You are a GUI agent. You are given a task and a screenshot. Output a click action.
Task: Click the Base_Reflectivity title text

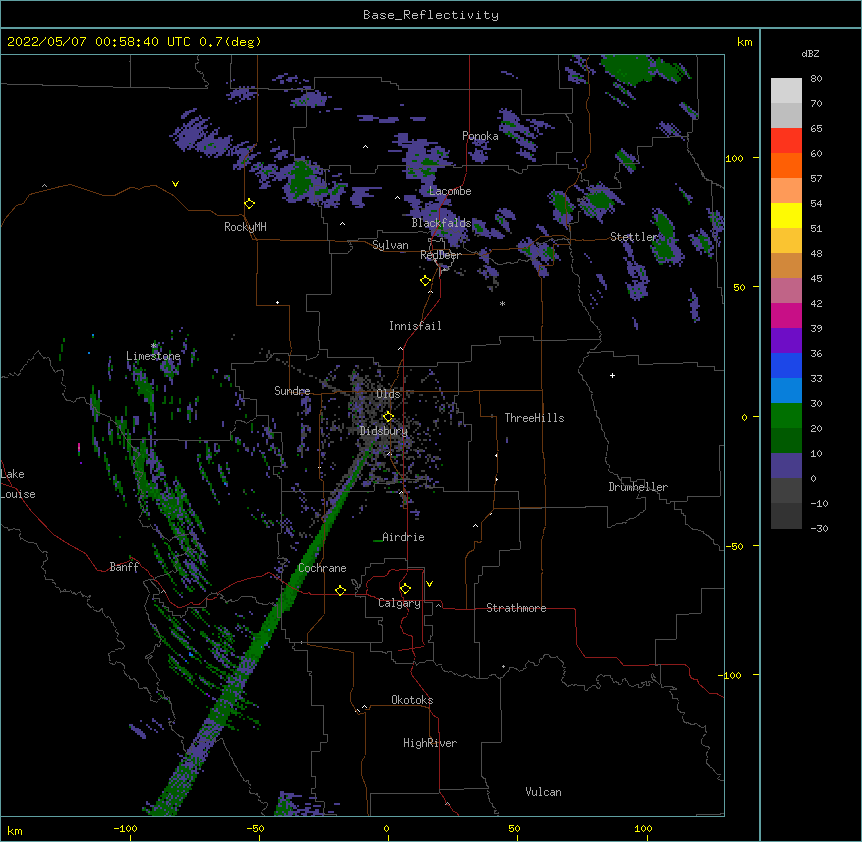point(431,15)
